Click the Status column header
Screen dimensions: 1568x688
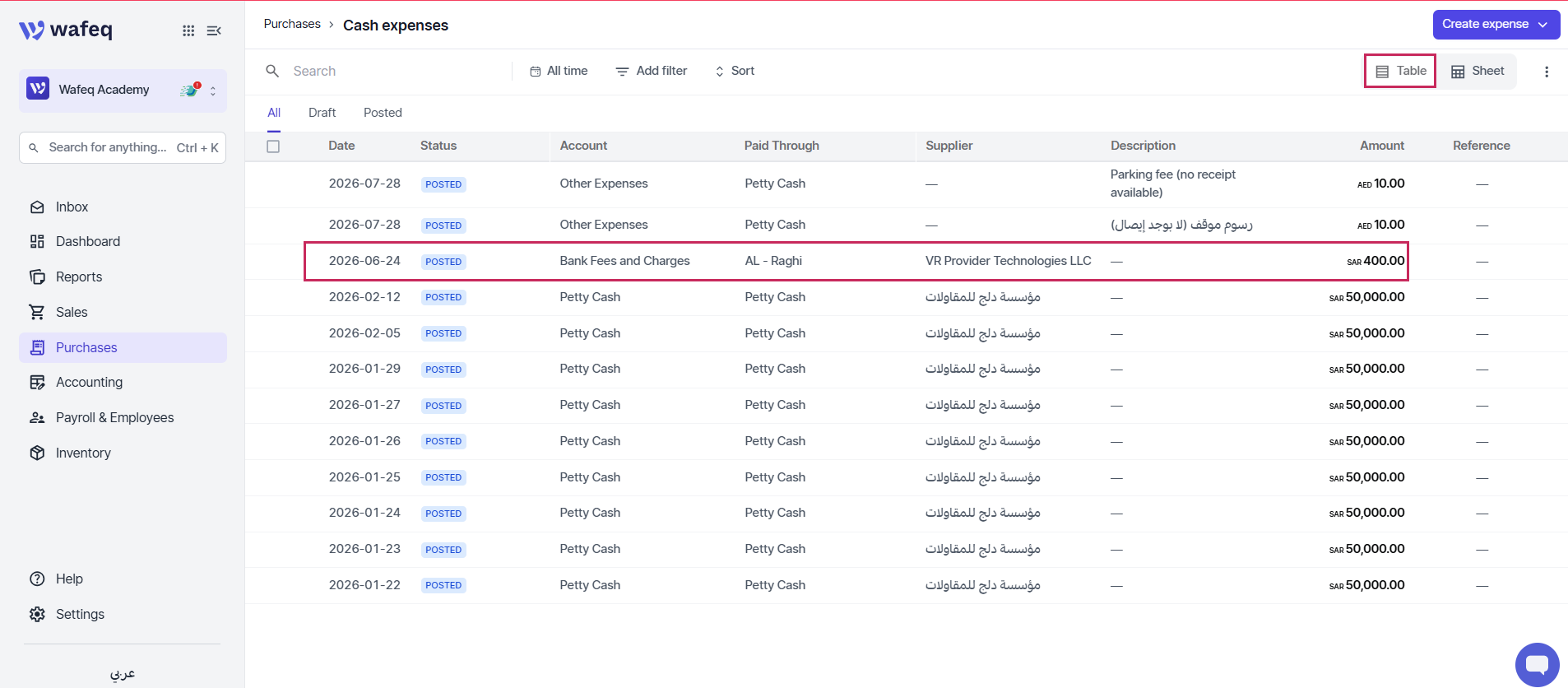(x=438, y=146)
